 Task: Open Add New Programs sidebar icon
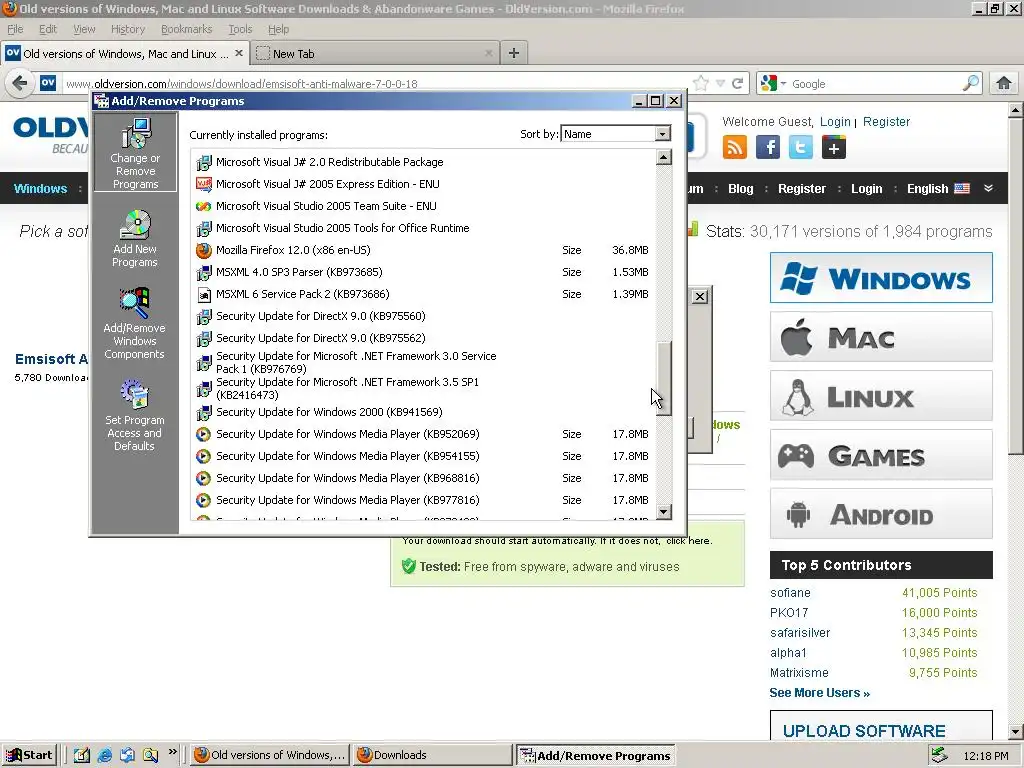[135, 238]
